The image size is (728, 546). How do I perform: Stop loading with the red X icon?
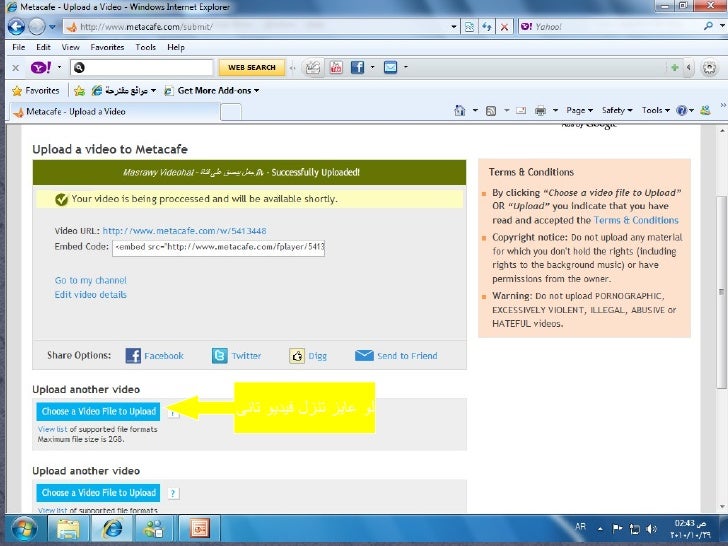pos(504,27)
